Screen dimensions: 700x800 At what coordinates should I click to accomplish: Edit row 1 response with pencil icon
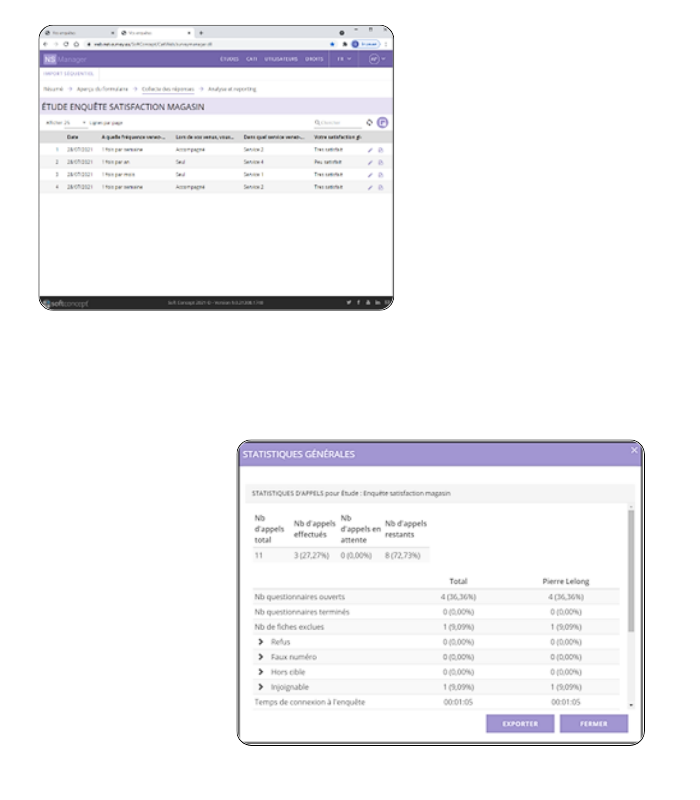(x=370, y=150)
